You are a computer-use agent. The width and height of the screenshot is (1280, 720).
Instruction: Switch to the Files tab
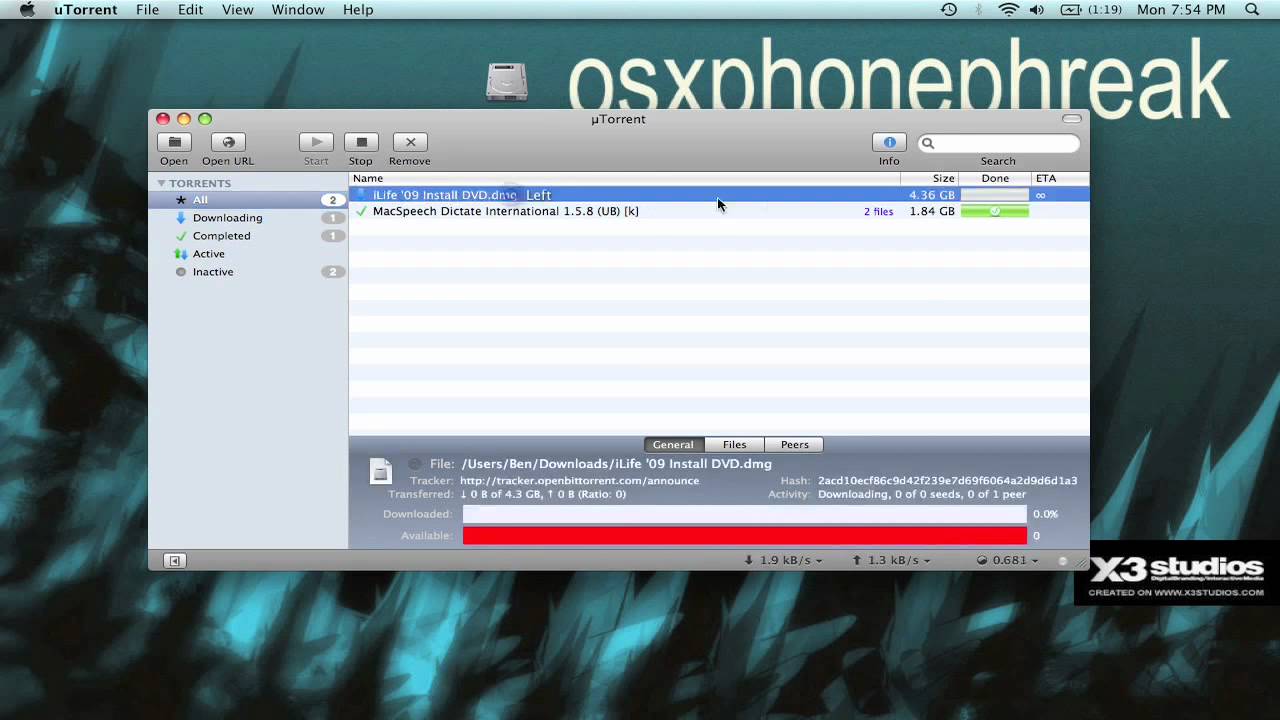734,445
